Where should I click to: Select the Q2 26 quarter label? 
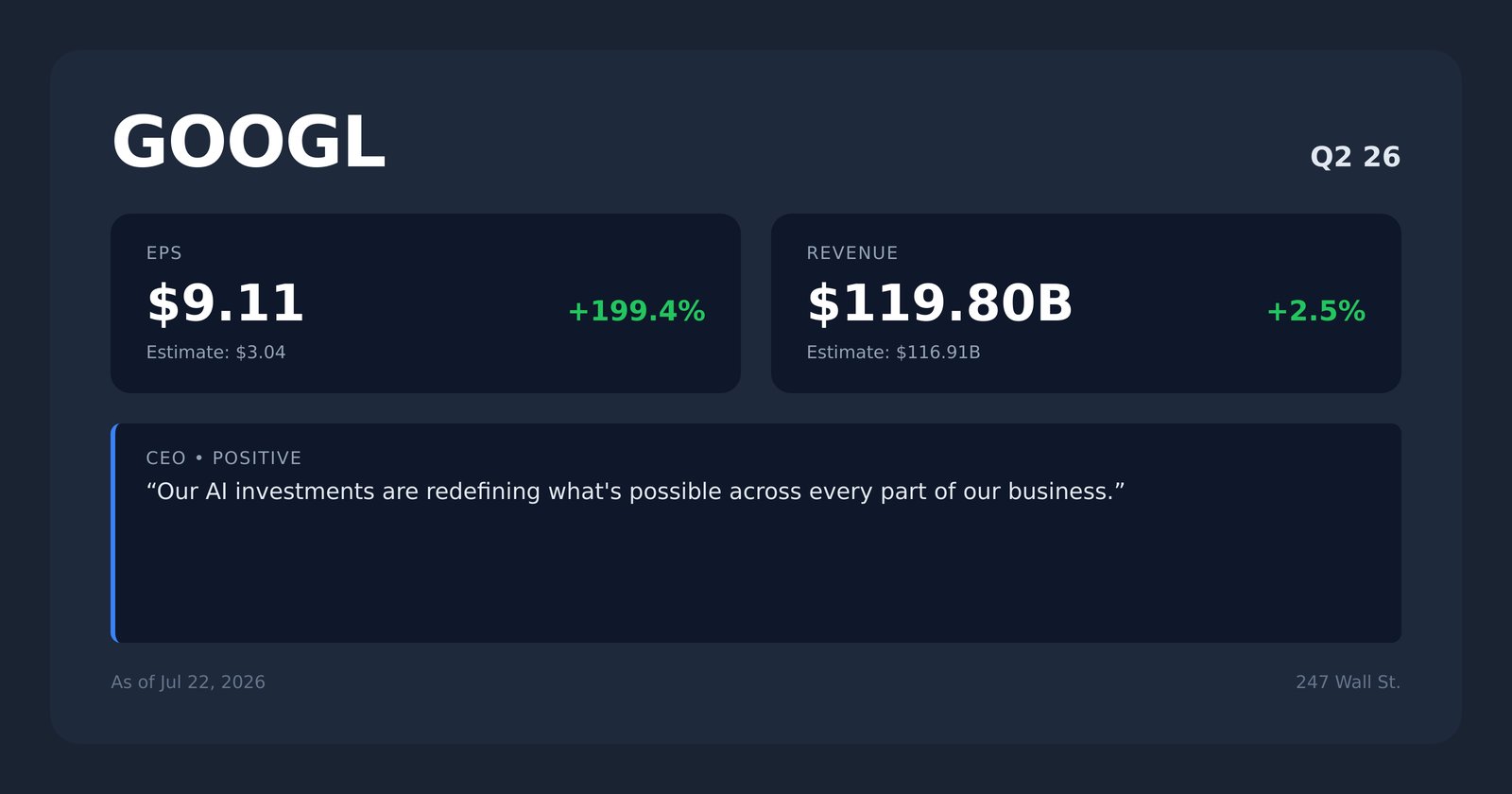pyautogui.click(x=1355, y=157)
